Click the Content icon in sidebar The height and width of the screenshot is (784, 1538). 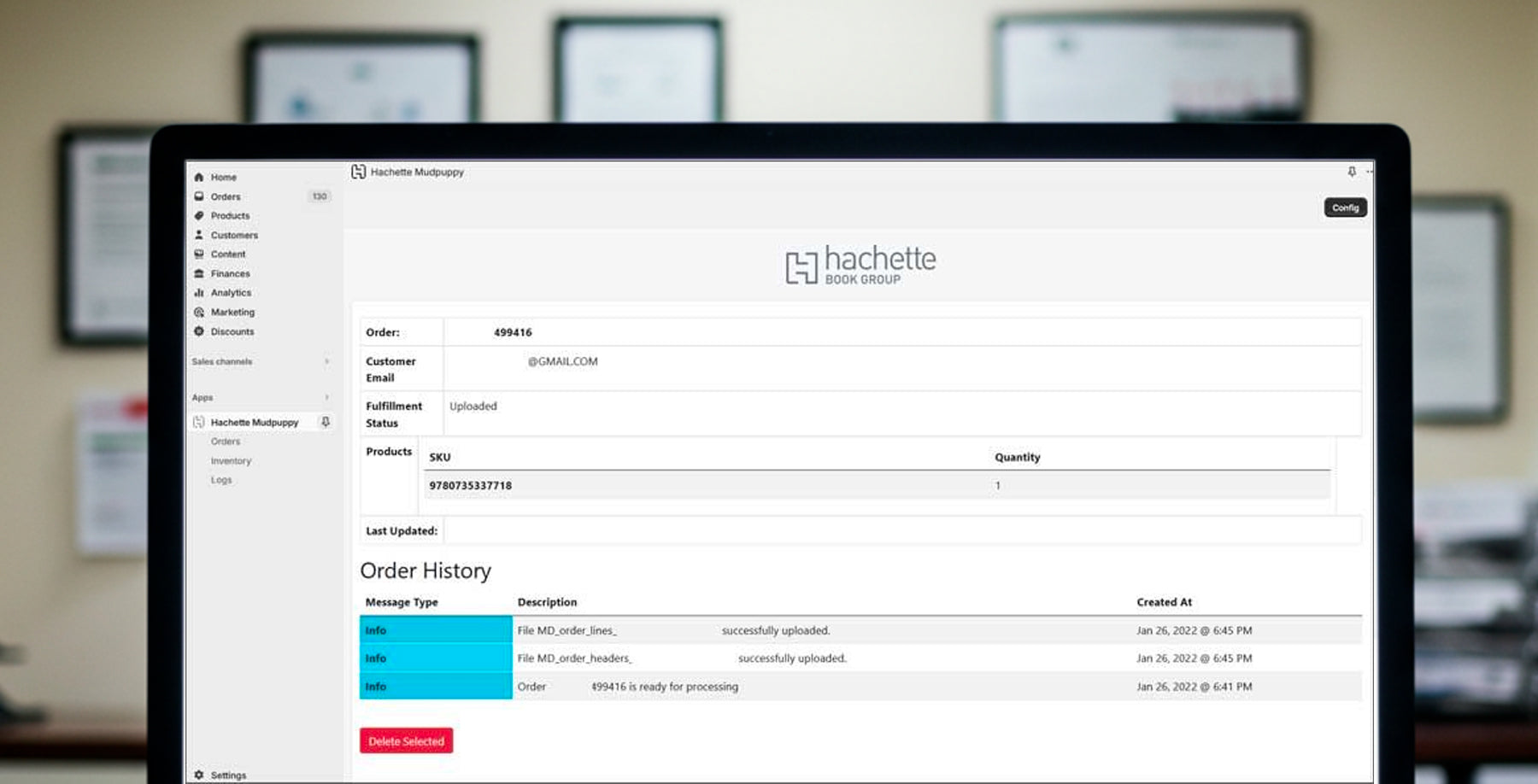199,255
